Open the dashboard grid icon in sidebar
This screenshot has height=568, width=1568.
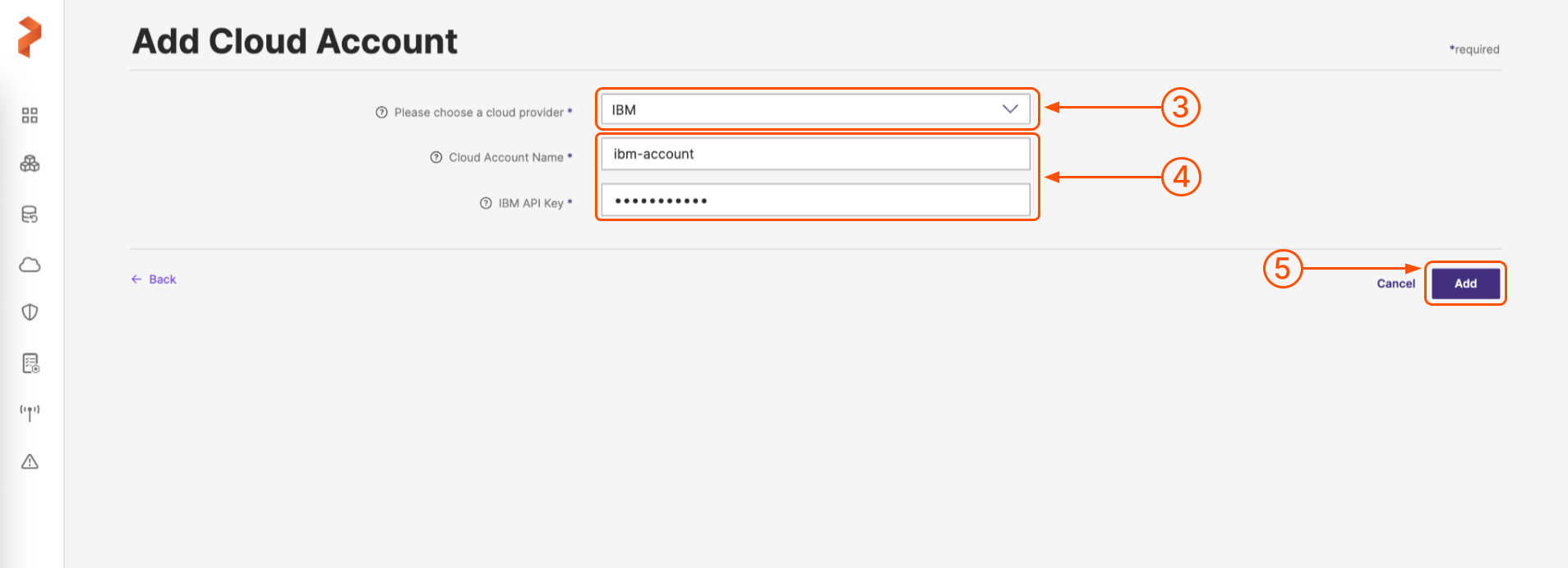30,115
